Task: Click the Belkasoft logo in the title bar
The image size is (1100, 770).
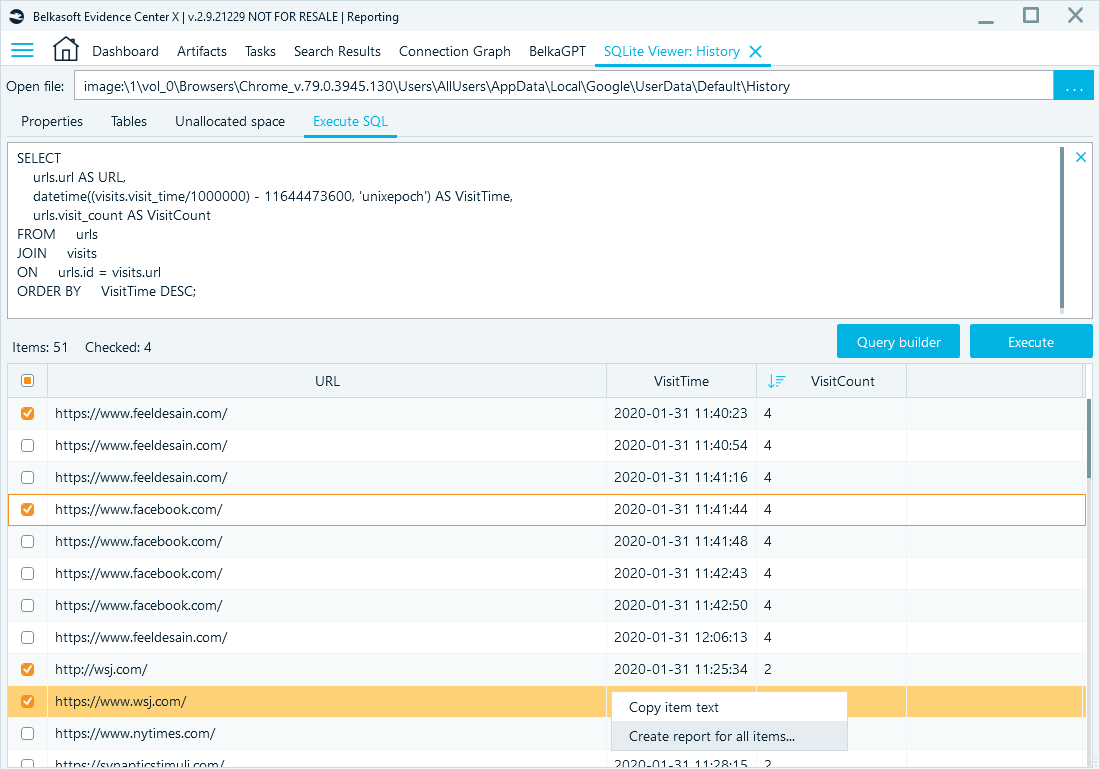Action: tap(14, 16)
